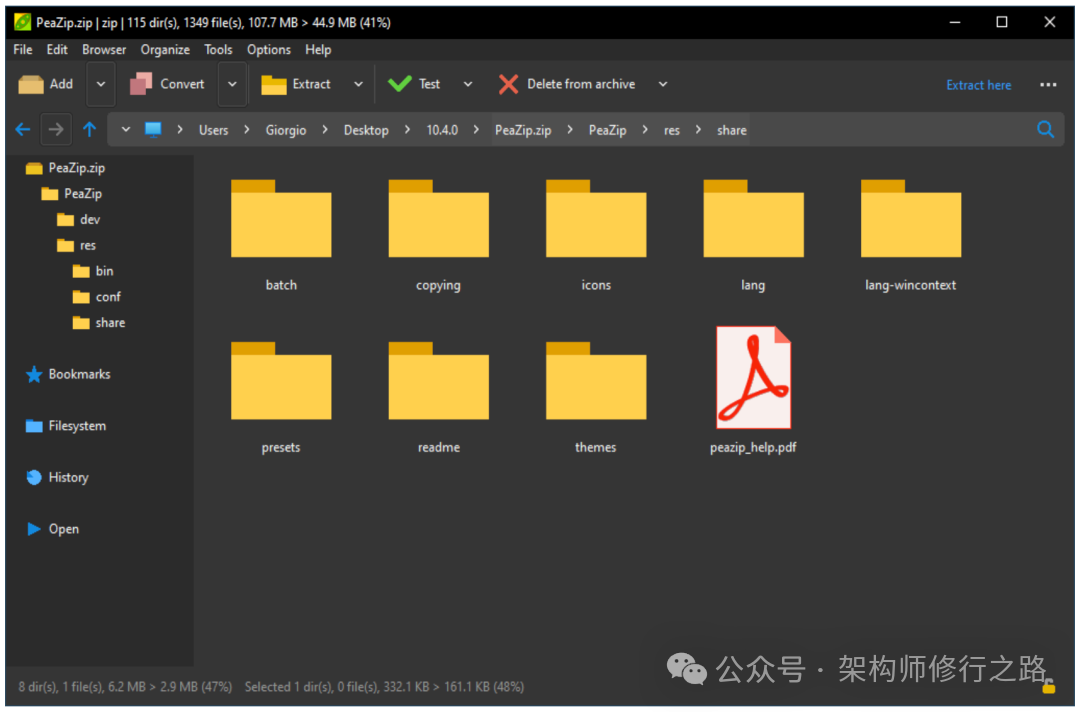
Task: Click the Add archive icon
Action: [31, 84]
